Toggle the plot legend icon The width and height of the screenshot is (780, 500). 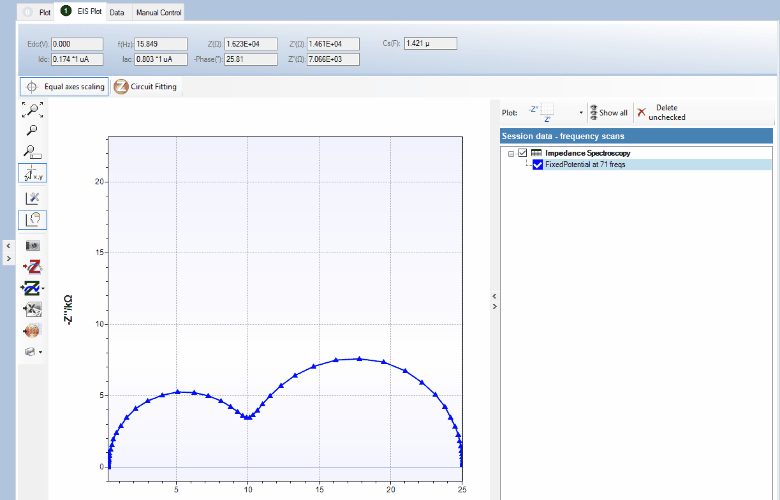click(x=32, y=220)
